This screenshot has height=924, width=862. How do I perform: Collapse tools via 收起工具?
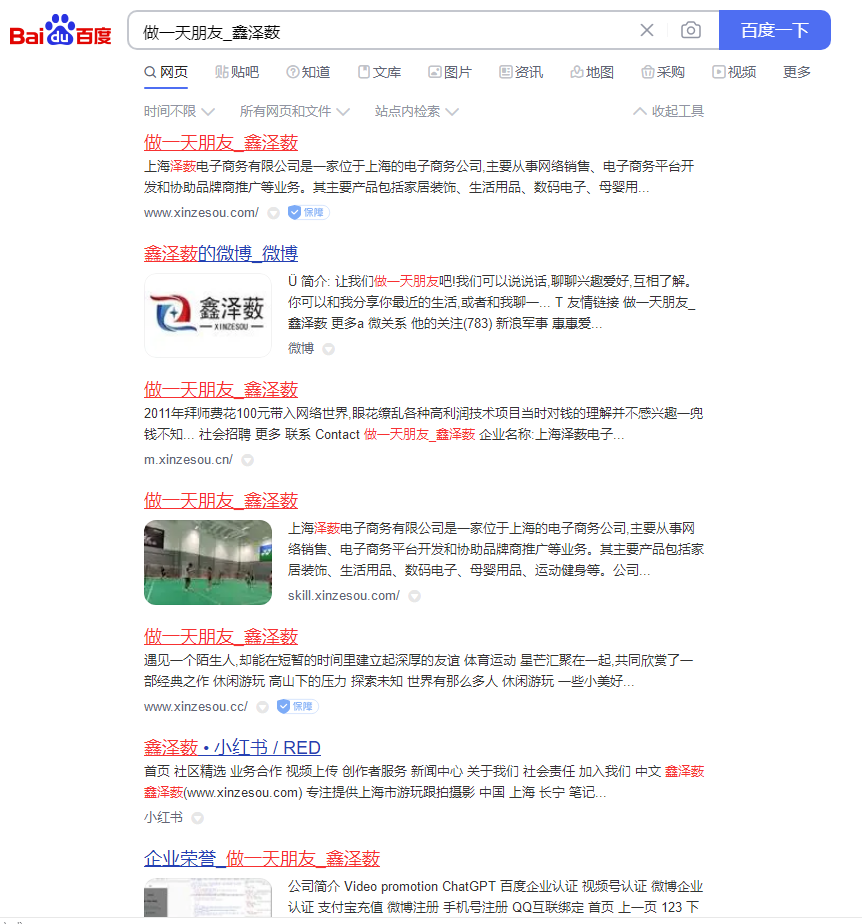[x=669, y=111]
